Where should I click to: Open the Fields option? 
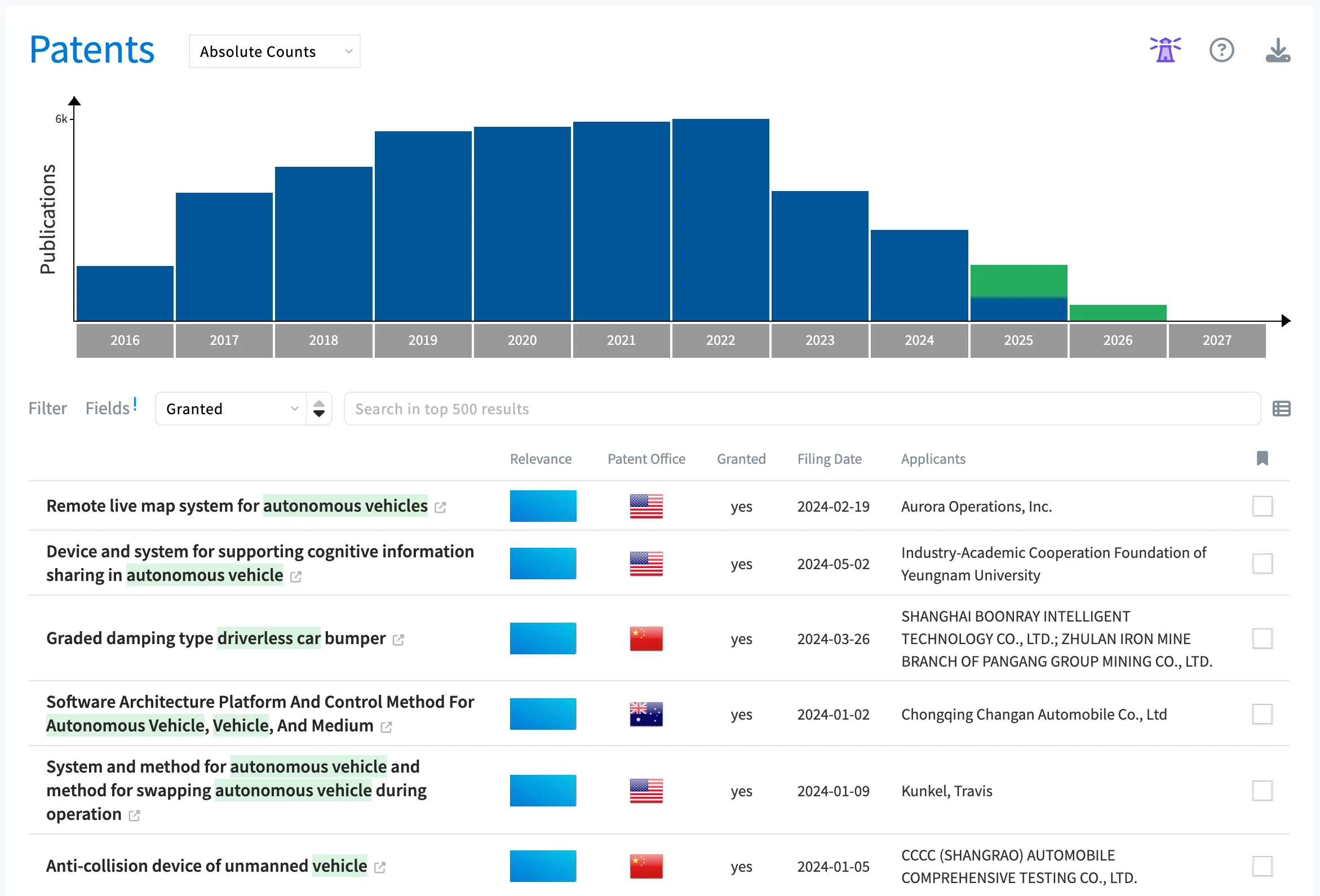107,408
